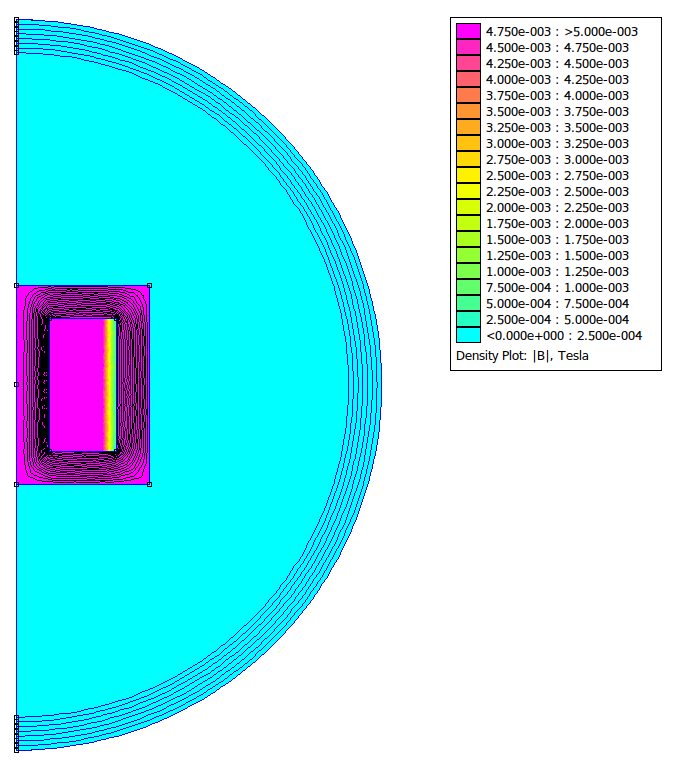Click the middle node on the rectangle's left edge
This screenshot has width=680, height=776.
pyautogui.click(x=17, y=384)
